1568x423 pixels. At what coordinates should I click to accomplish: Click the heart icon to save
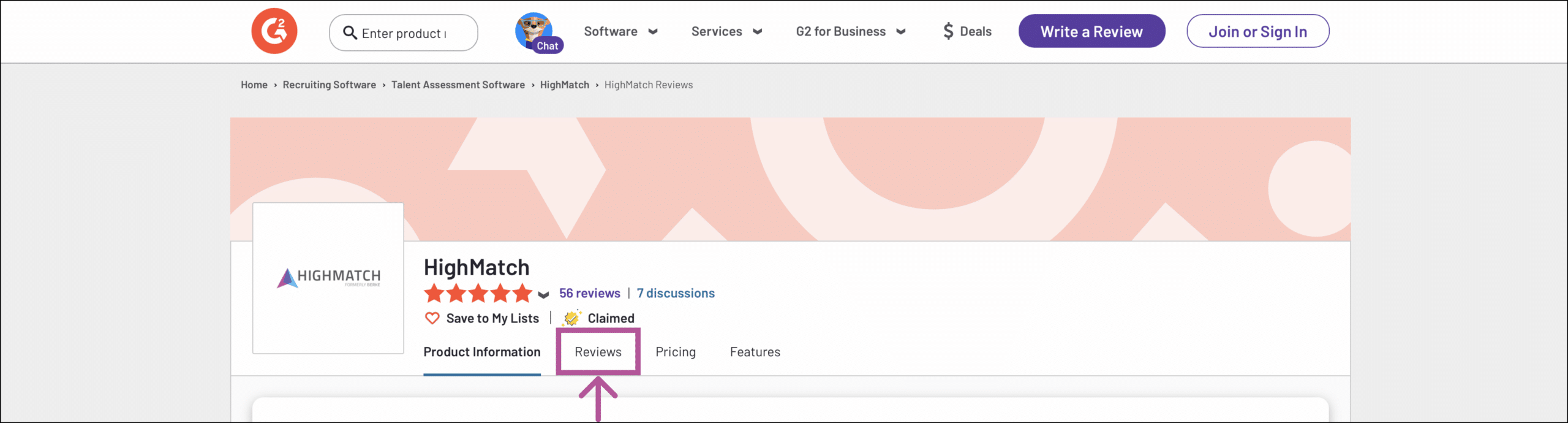click(x=432, y=318)
